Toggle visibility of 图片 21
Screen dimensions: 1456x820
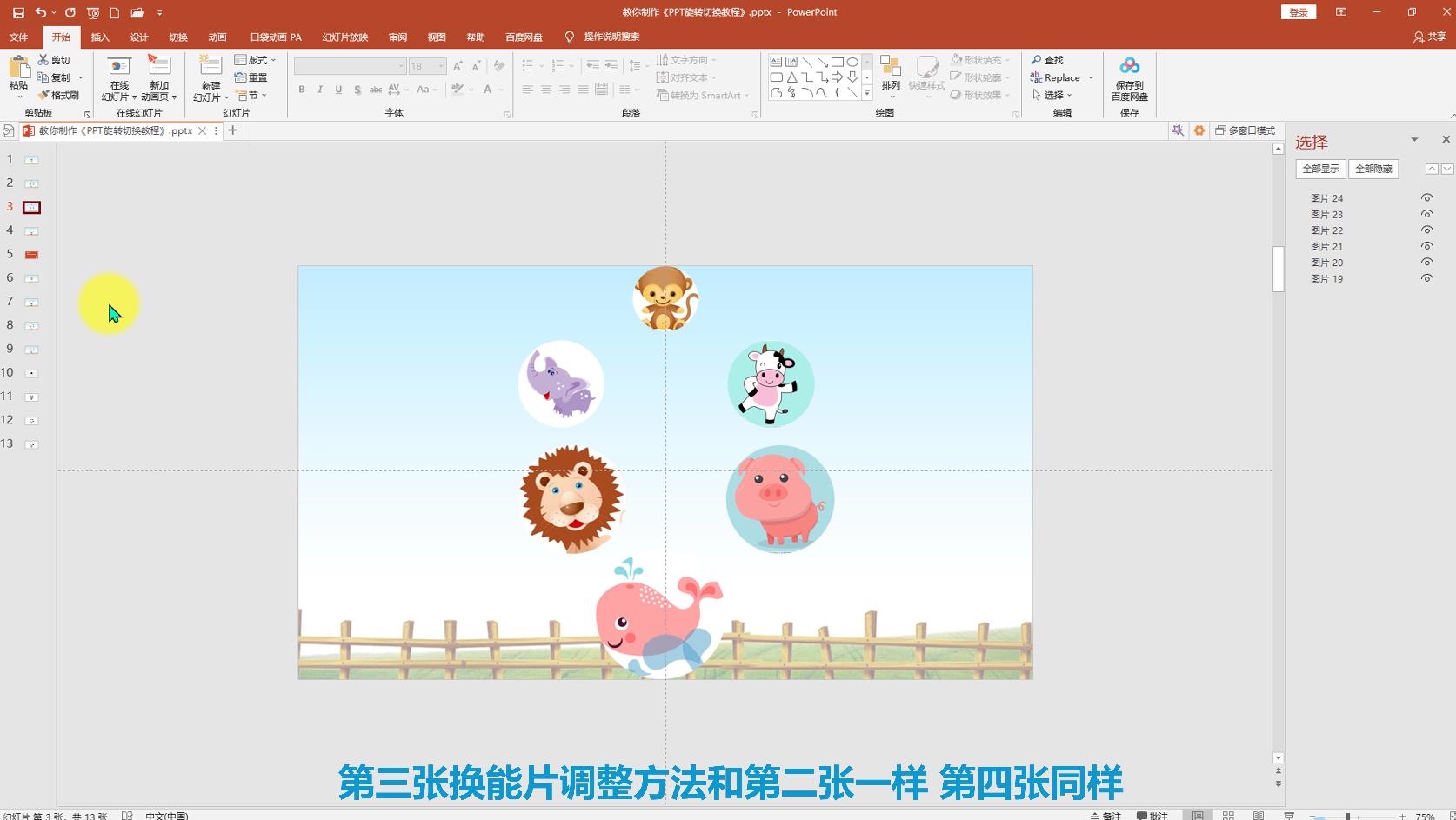(1426, 246)
